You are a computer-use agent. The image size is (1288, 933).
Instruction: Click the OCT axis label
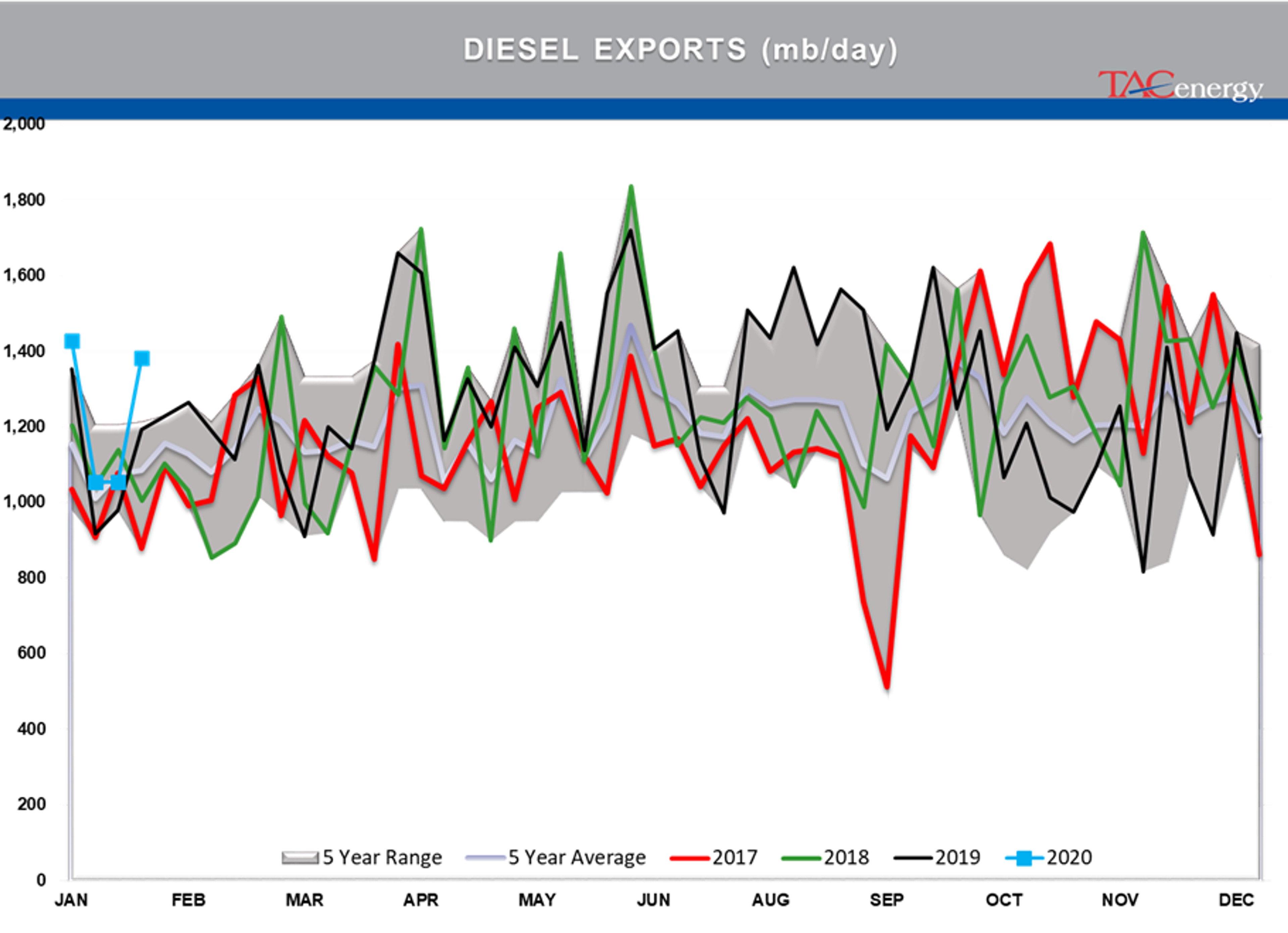pyautogui.click(x=1004, y=900)
